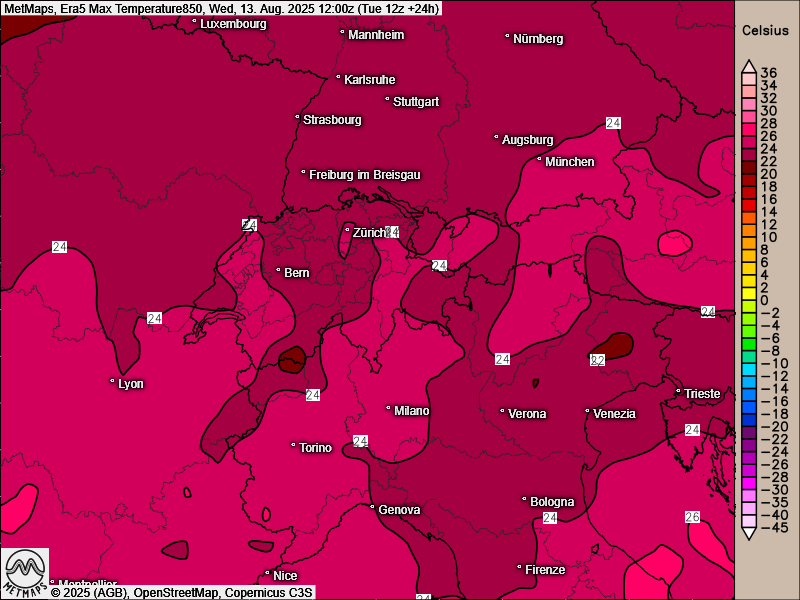Select the München city label
This screenshot has width=800, height=600.
point(569,162)
